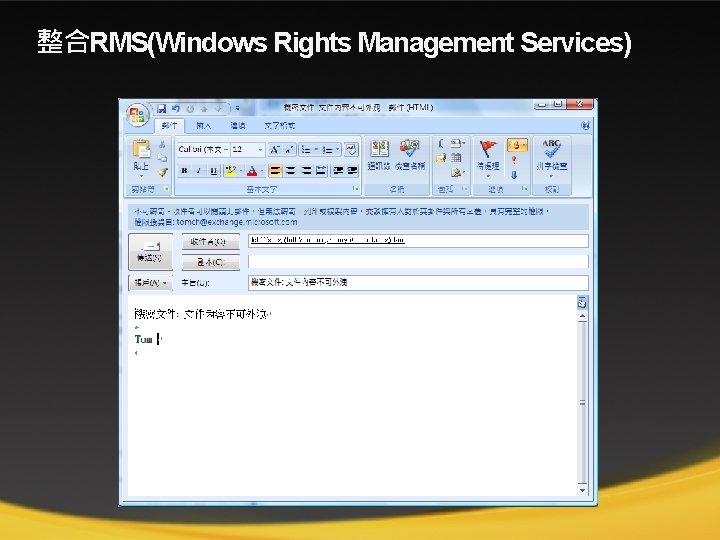This screenshot has width=720, height=540.
Task: Apply bullet list formatting
Action: [x=306, y=149]
